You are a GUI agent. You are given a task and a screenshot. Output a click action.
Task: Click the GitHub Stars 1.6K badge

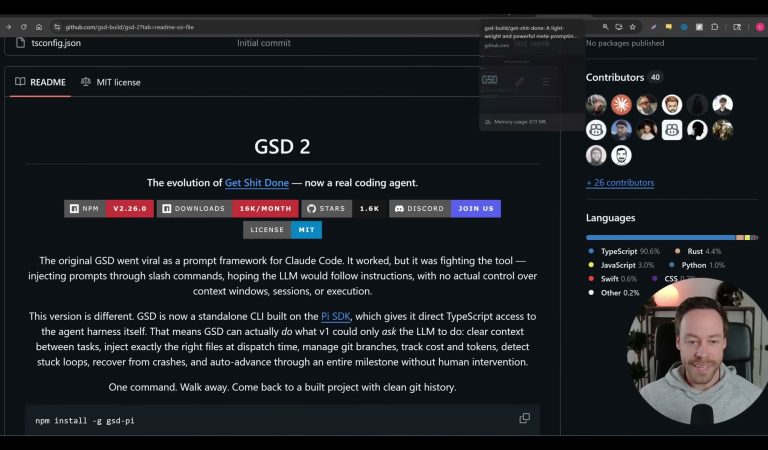(344, 209)
